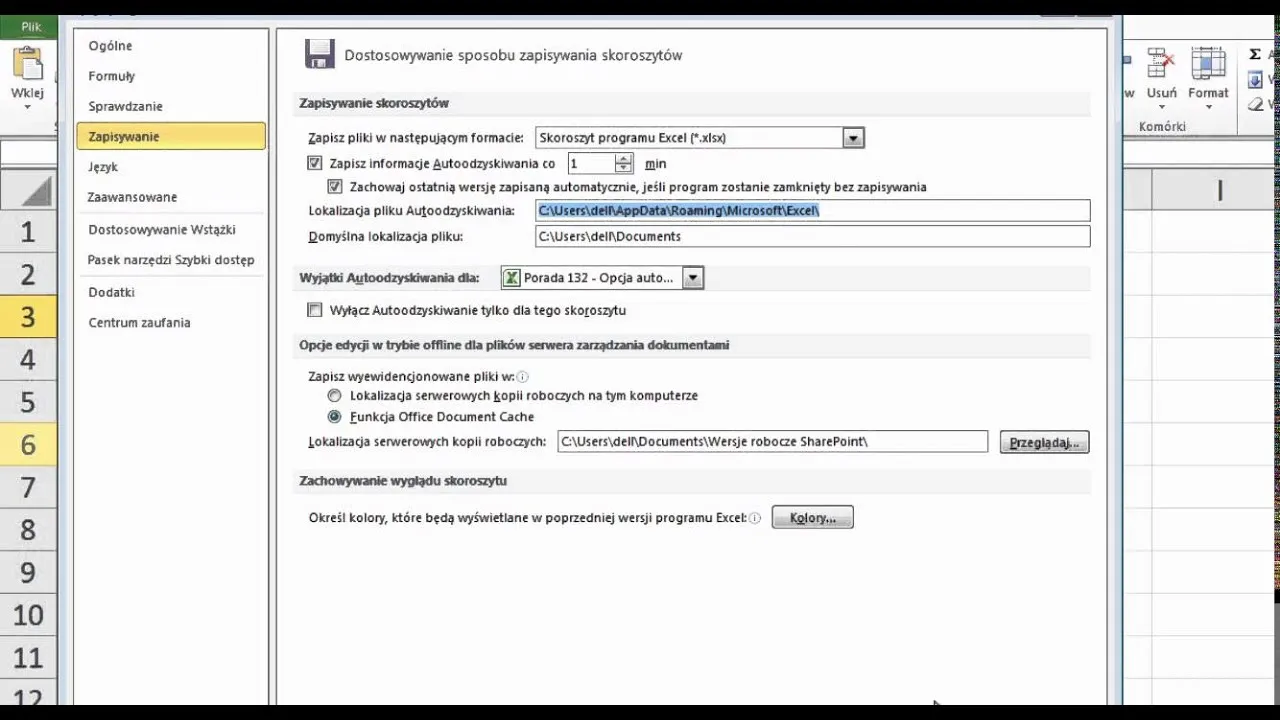The height and width of the screenshot is (720, 1280).
Task: Click the Domyślna lokalizacja pliku field
Action: click(x=813, y=236)
